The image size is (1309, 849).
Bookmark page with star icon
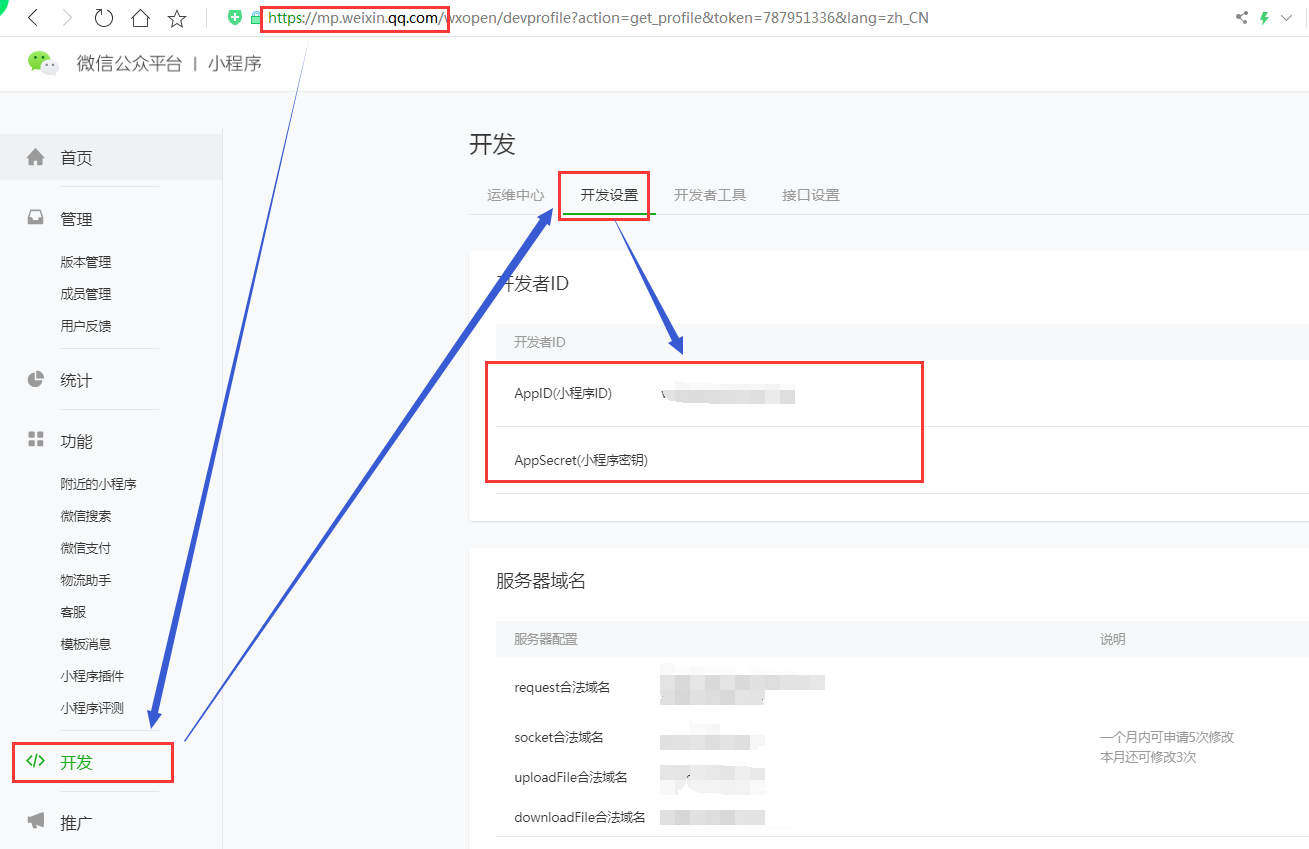177,18
